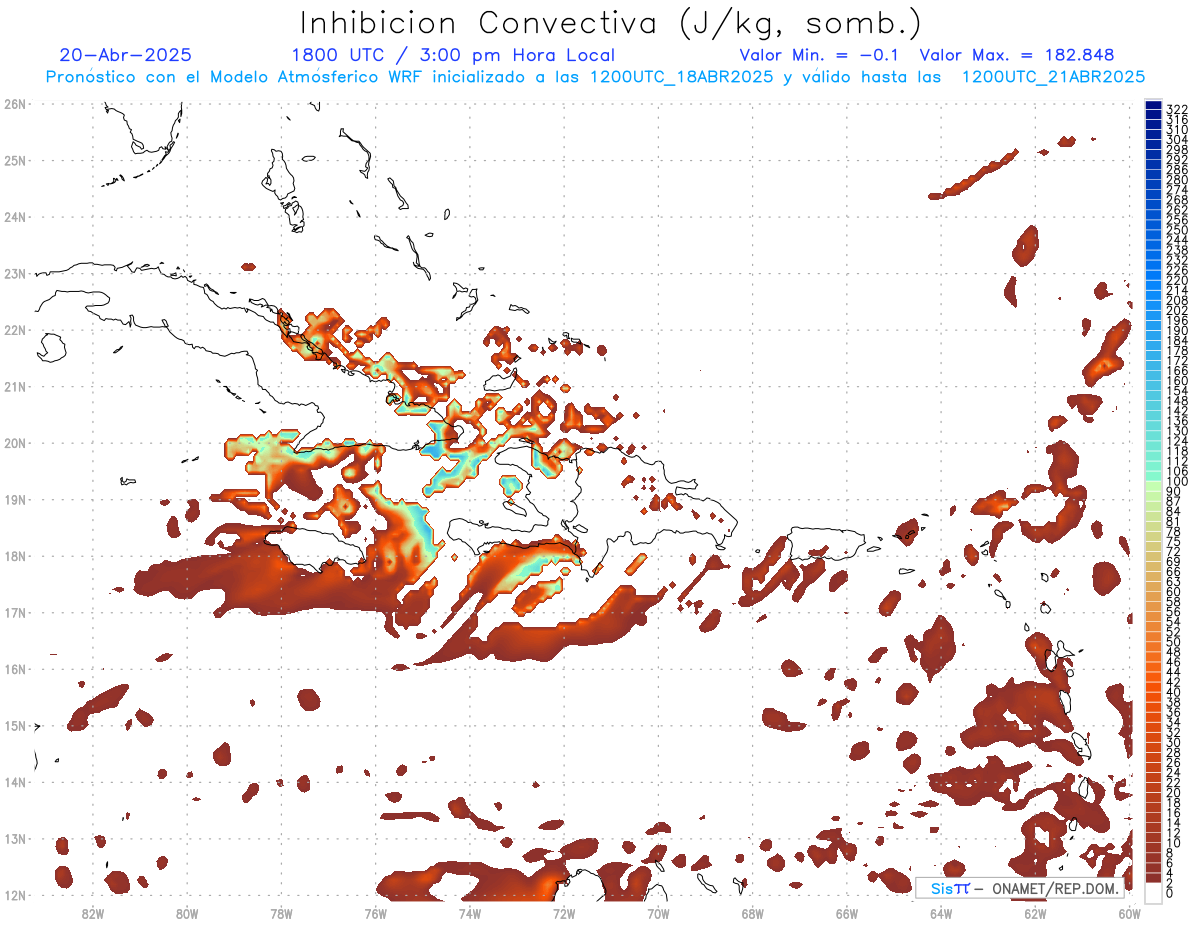Click the legend value "322"
The height and width of the screenshot is (927, 1200).
1177,109
